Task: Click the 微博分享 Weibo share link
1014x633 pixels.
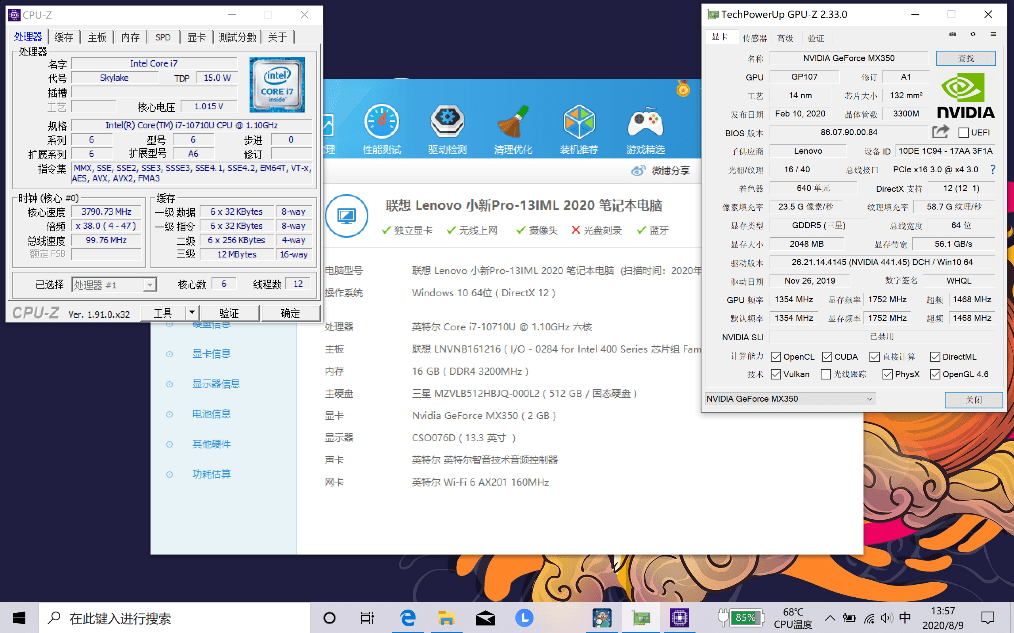Action: pos(663,171)
